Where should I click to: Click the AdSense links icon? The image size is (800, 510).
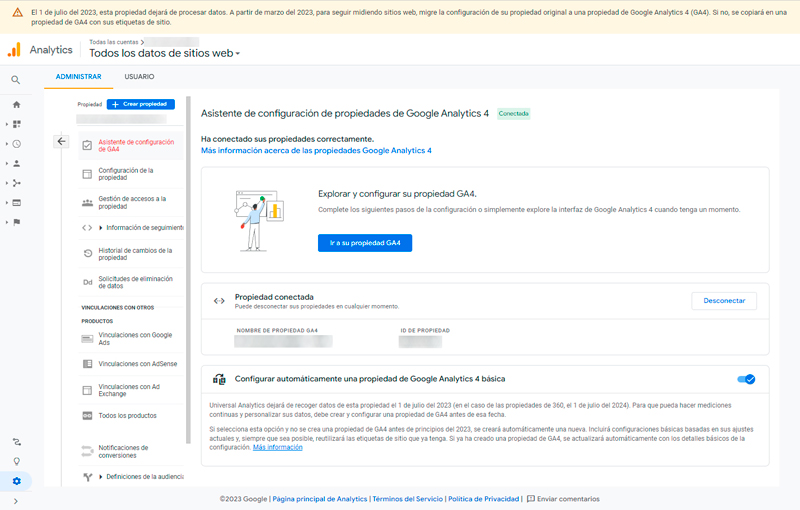coord(87,364)
